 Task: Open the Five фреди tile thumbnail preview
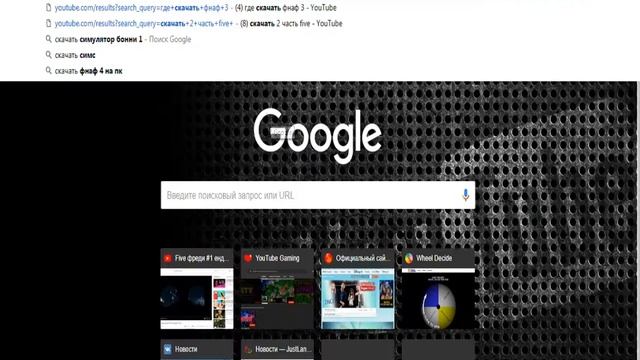(197, 298)
